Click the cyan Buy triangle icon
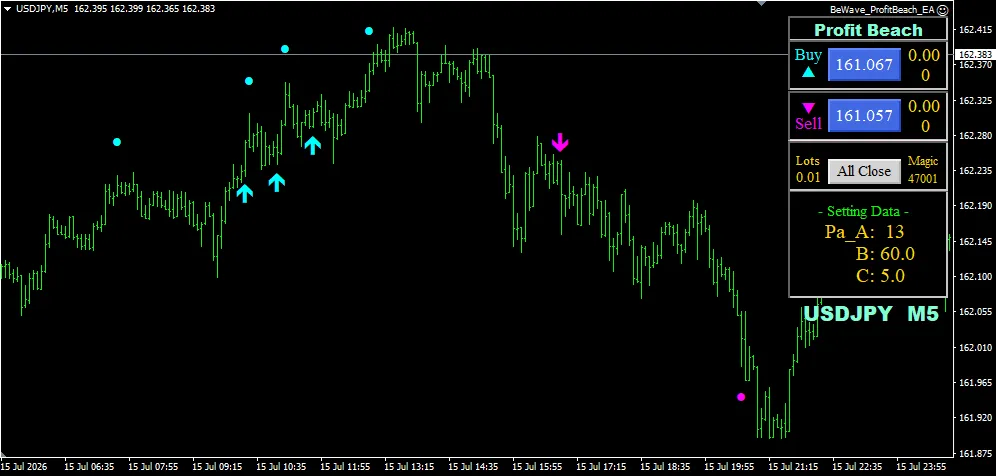The width and height of the screenshot is (996, 476). pos(808,72)
